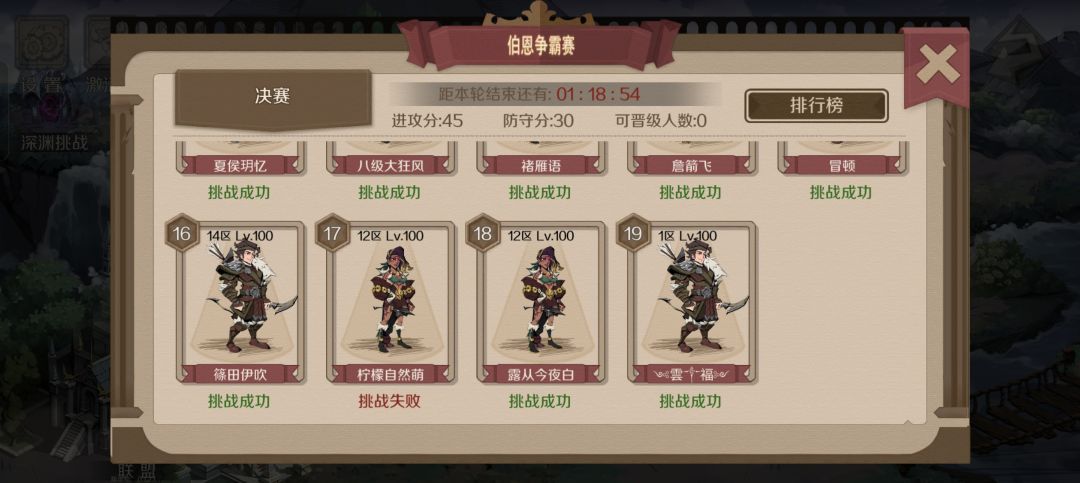Select the 八级大狂风 name banner

tap(391, 165)
